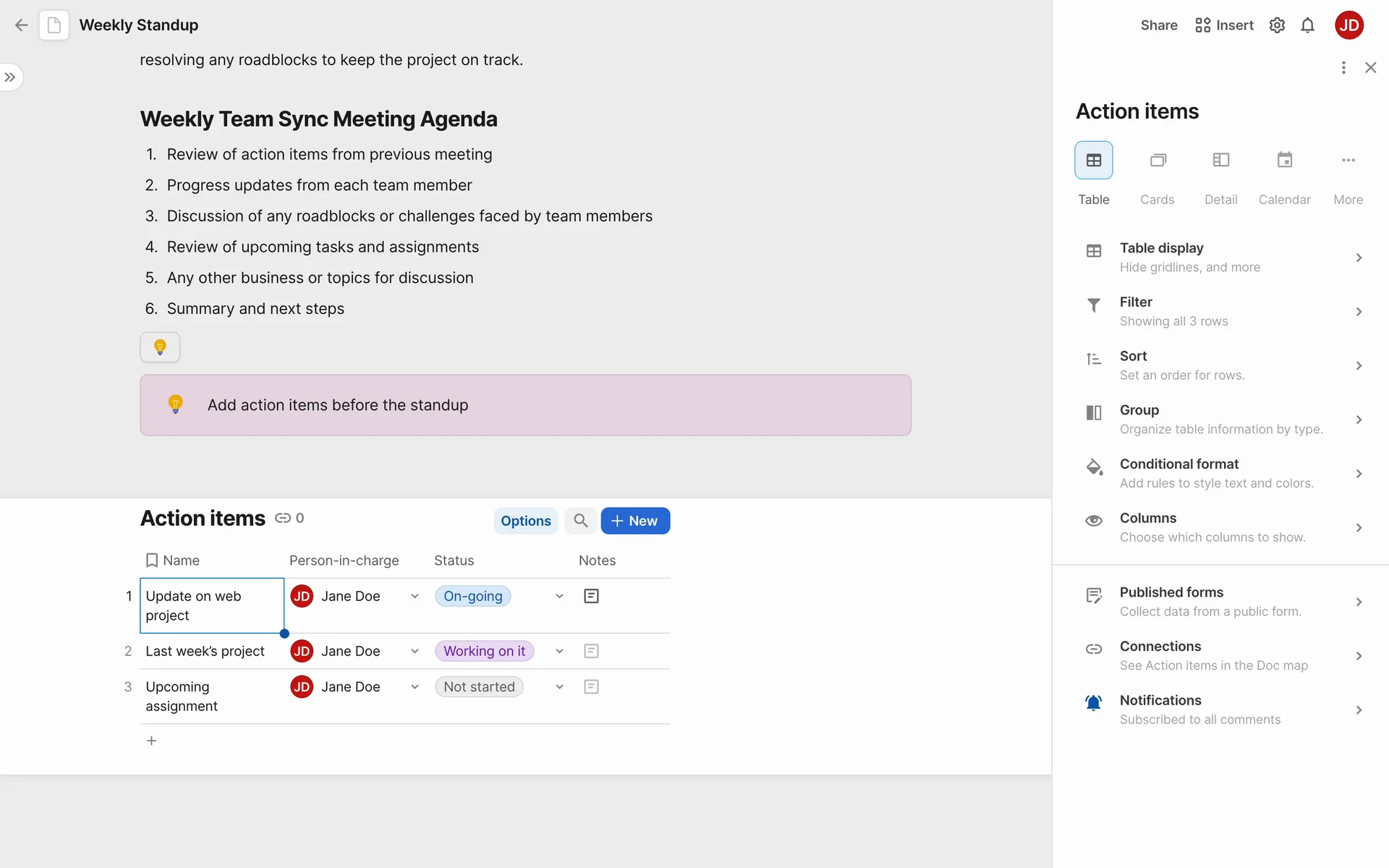Click lightbulb icon button above callout
Screen dimensions: 1389x868
coord(160,347)
